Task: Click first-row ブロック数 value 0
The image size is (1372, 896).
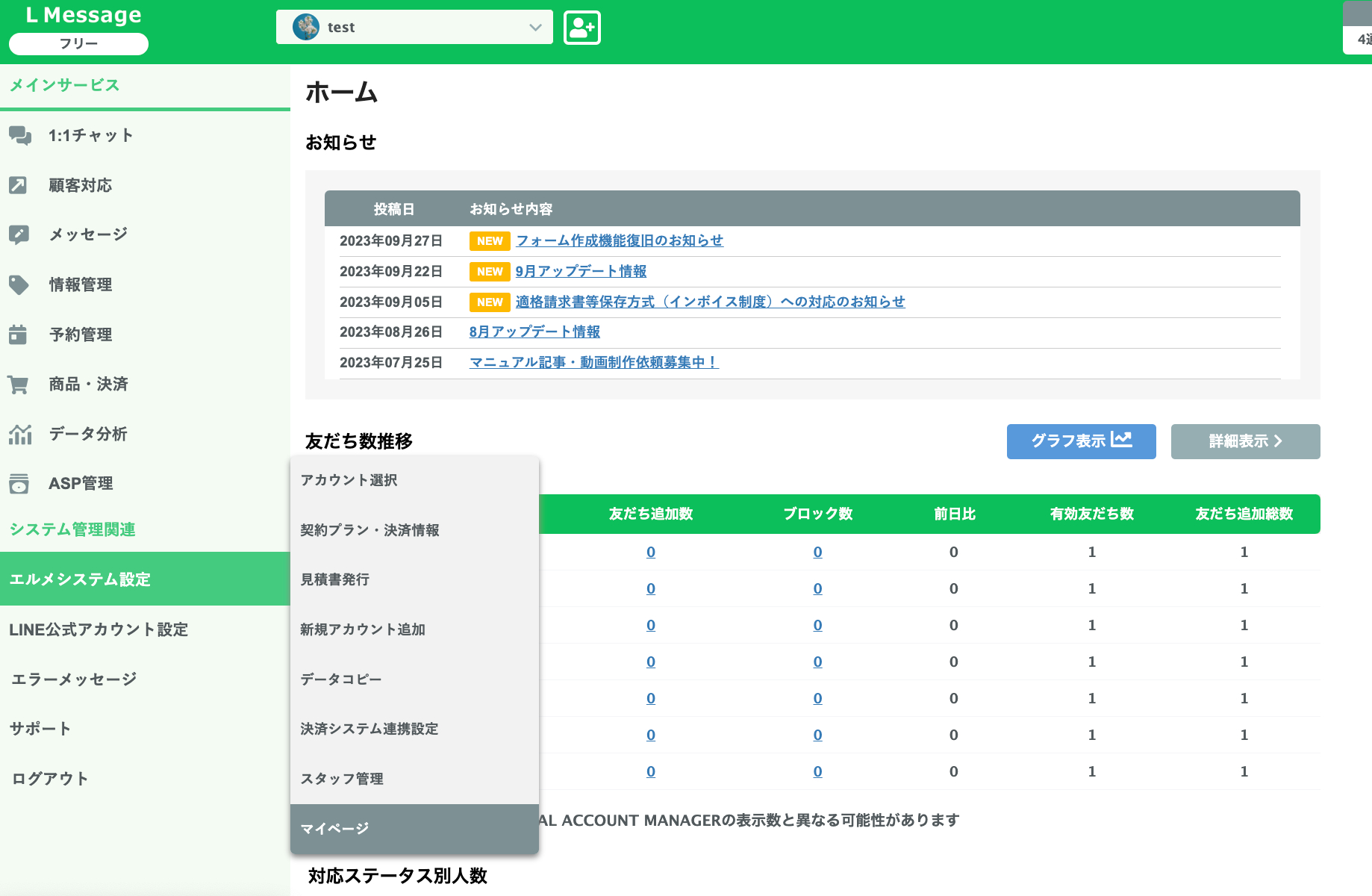Action: pos(818,553)
